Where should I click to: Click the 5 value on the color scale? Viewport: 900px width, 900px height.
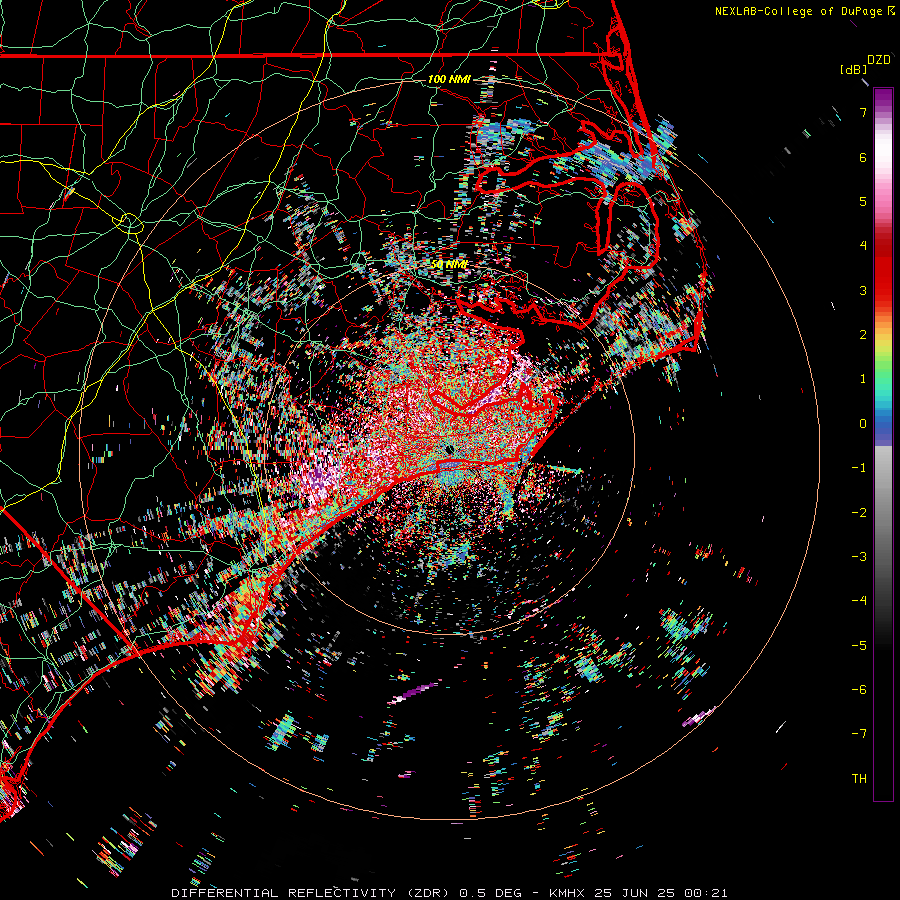coord(863,201)
